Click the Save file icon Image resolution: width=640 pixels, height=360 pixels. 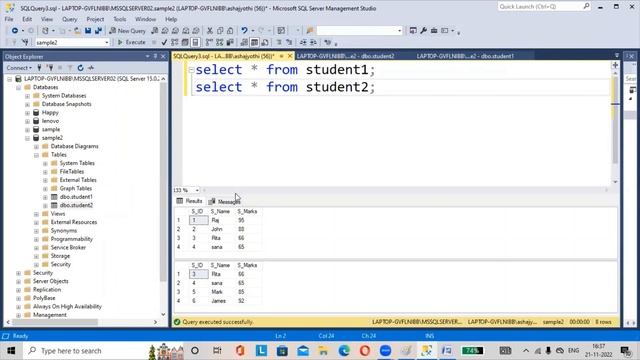click(x=88, y=31)
